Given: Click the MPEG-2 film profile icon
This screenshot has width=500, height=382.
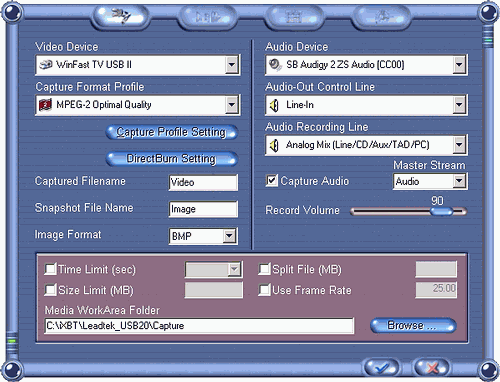Looking at the screenshot, I should pyautogui.click(x=46, y=105).
